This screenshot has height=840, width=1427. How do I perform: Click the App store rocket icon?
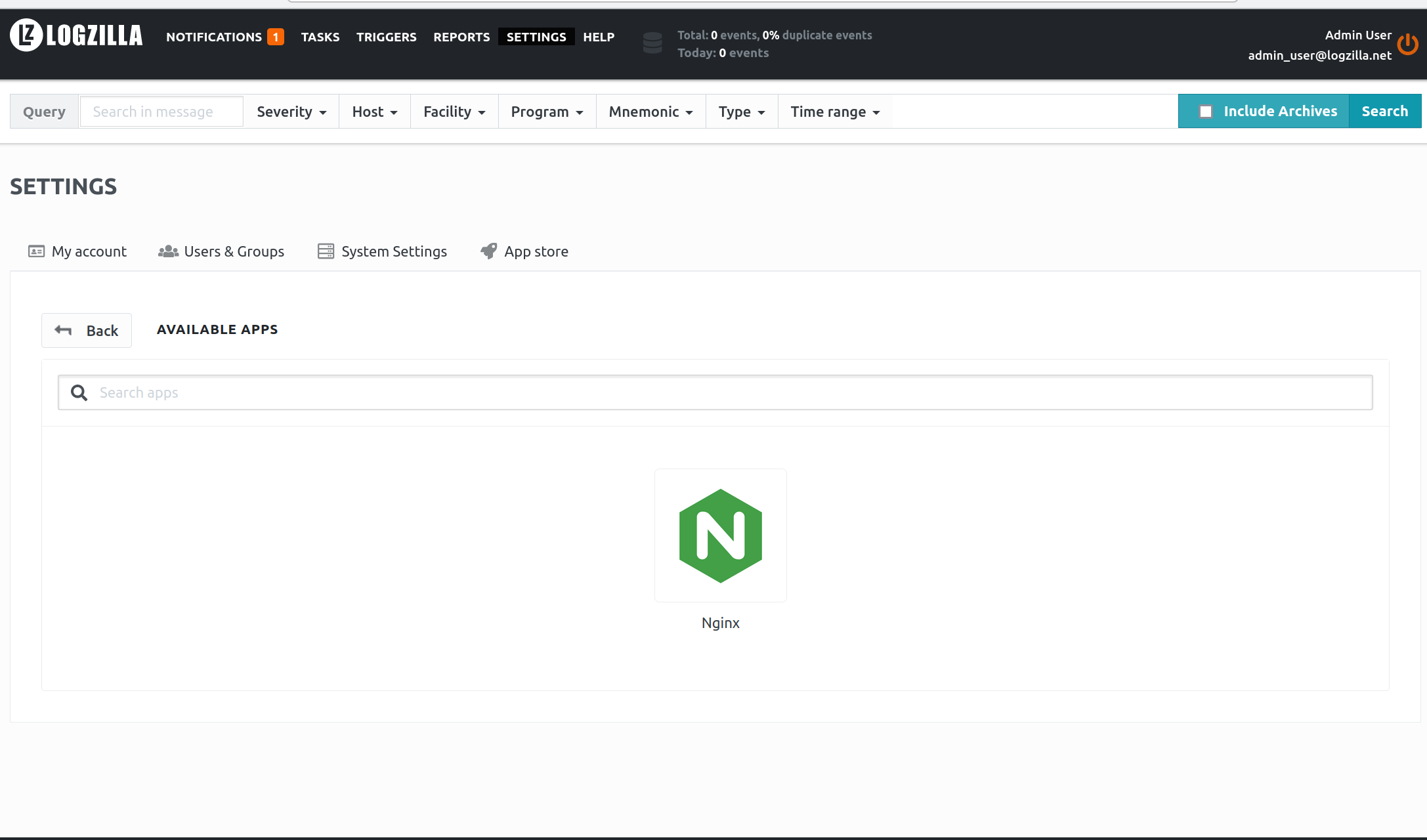[x=488, y=251]
